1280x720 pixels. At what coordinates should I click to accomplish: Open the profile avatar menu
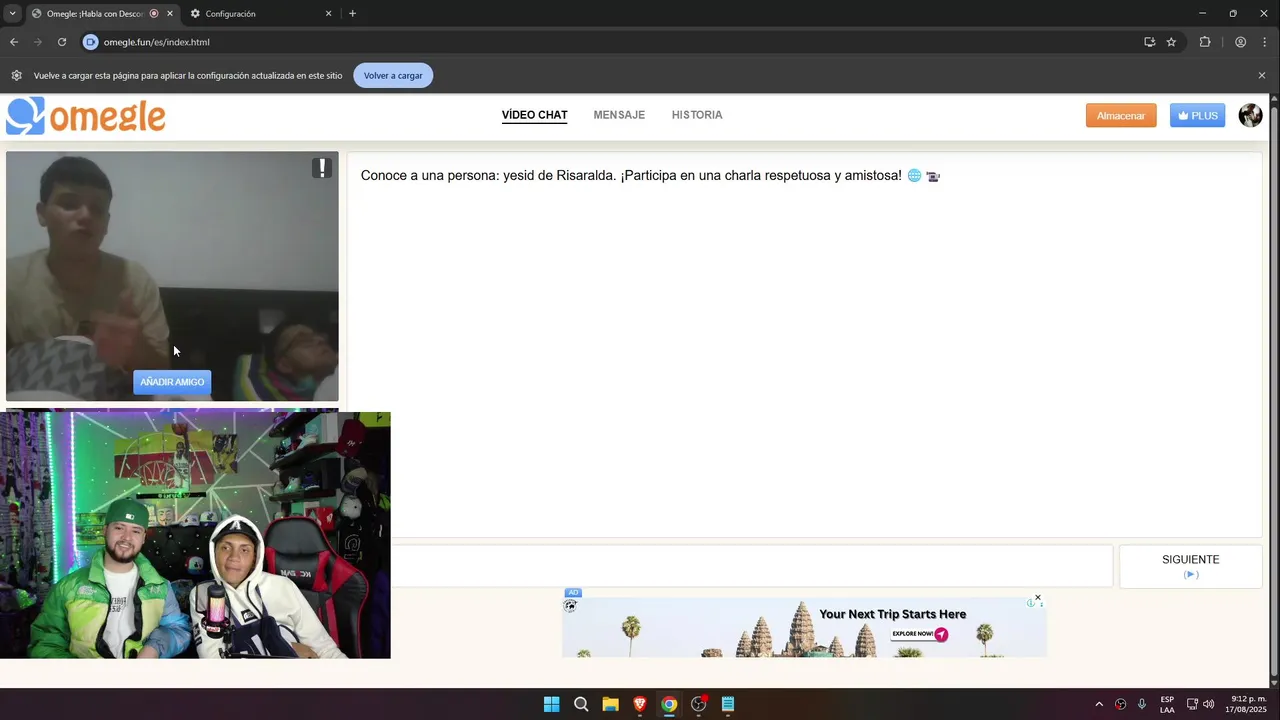pyautogui.click(x=1250, y=115)
